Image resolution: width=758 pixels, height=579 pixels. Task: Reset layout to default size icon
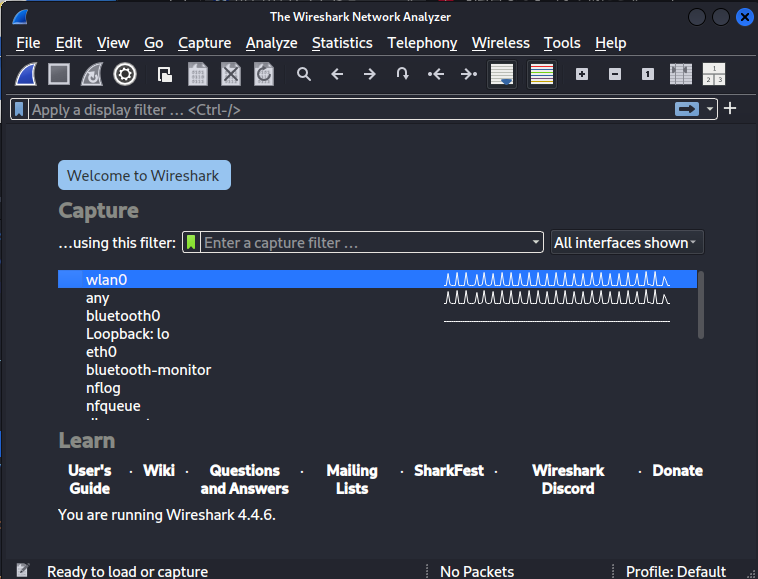[681, 74]
